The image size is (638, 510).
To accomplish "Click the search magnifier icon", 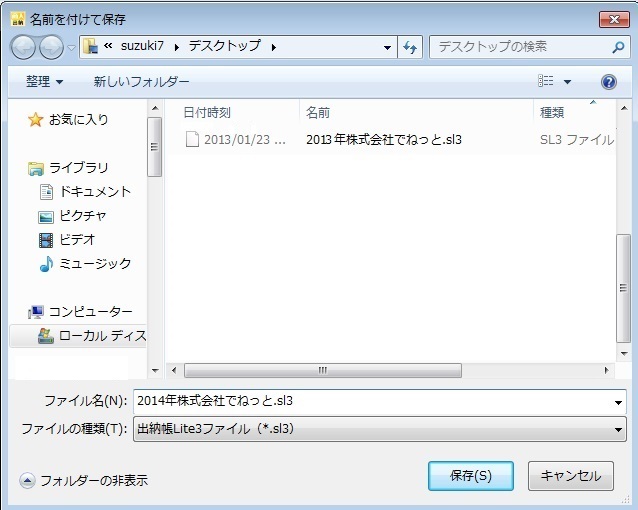I will tap(618, 47).
